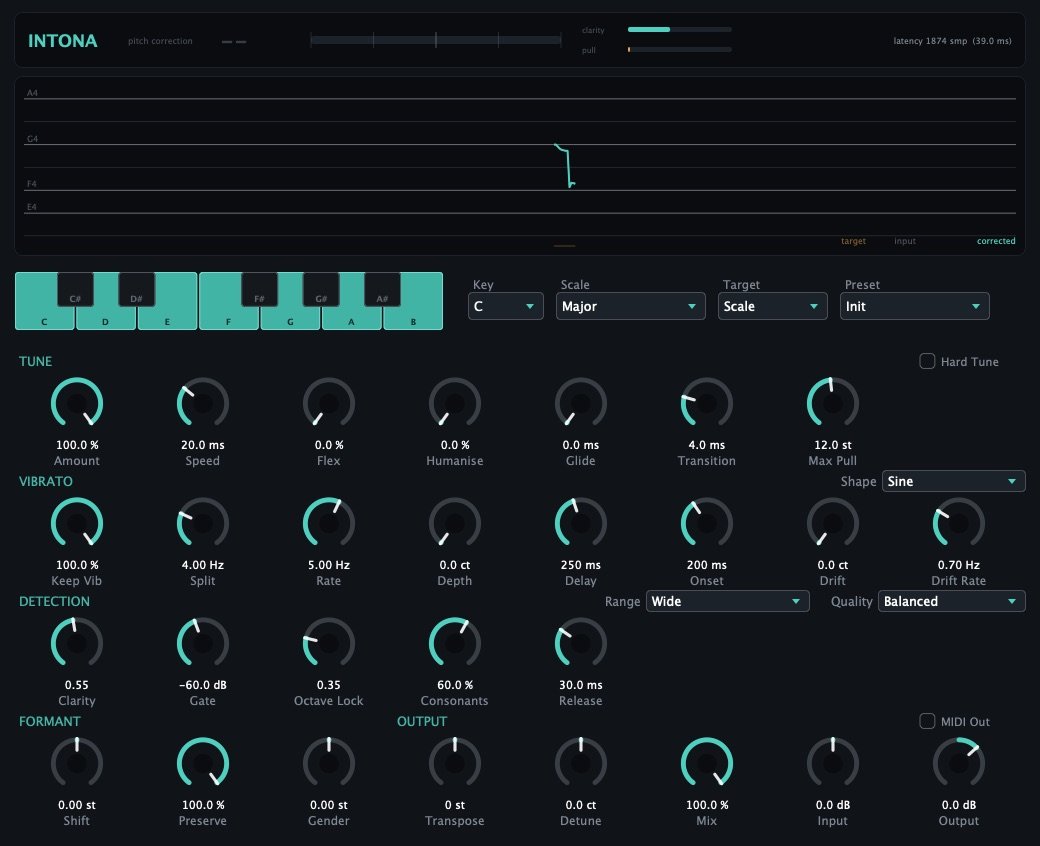Click the Input gain knob

[832, 762]
